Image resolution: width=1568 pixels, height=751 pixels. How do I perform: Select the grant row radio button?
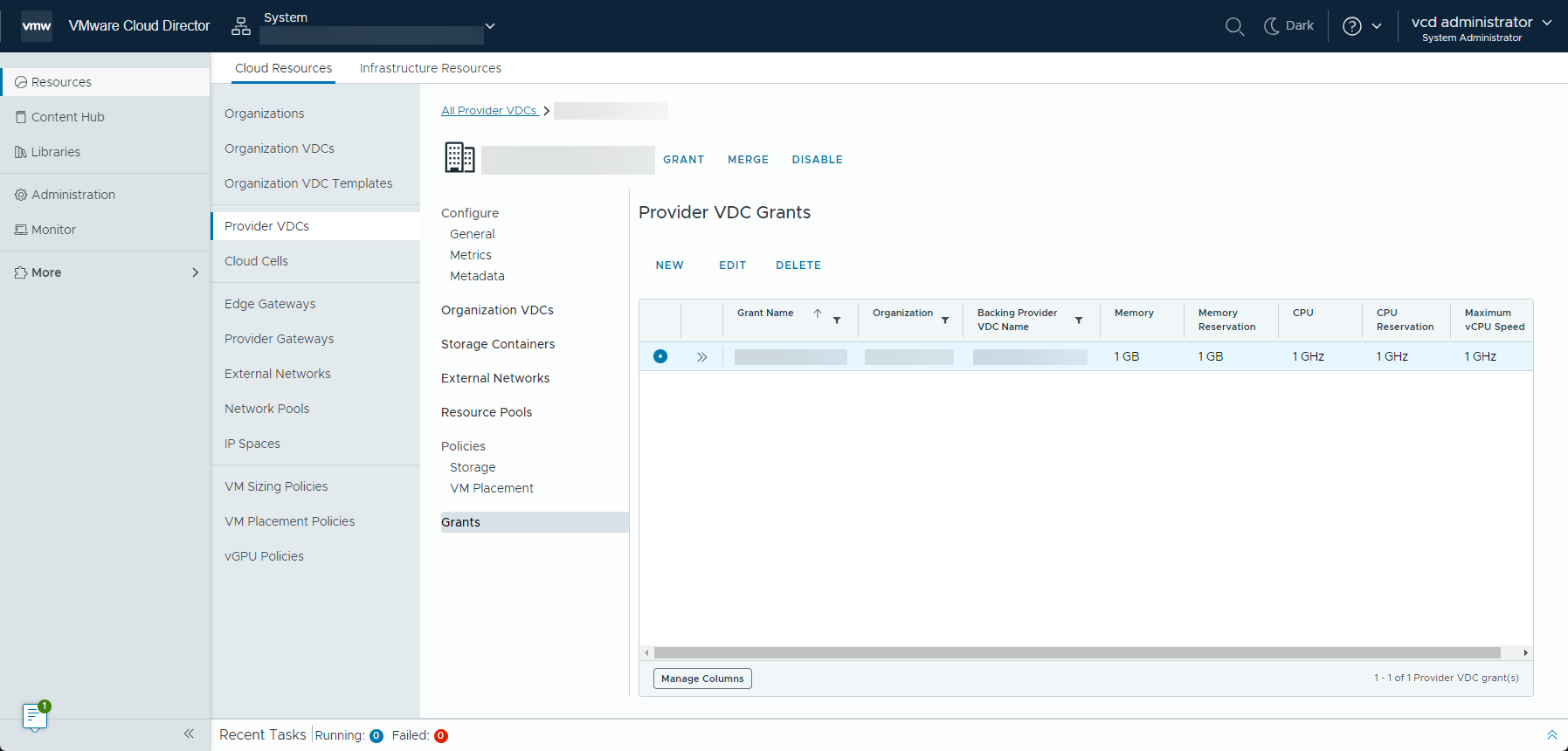pyautogui.click(x=660, y=356)
